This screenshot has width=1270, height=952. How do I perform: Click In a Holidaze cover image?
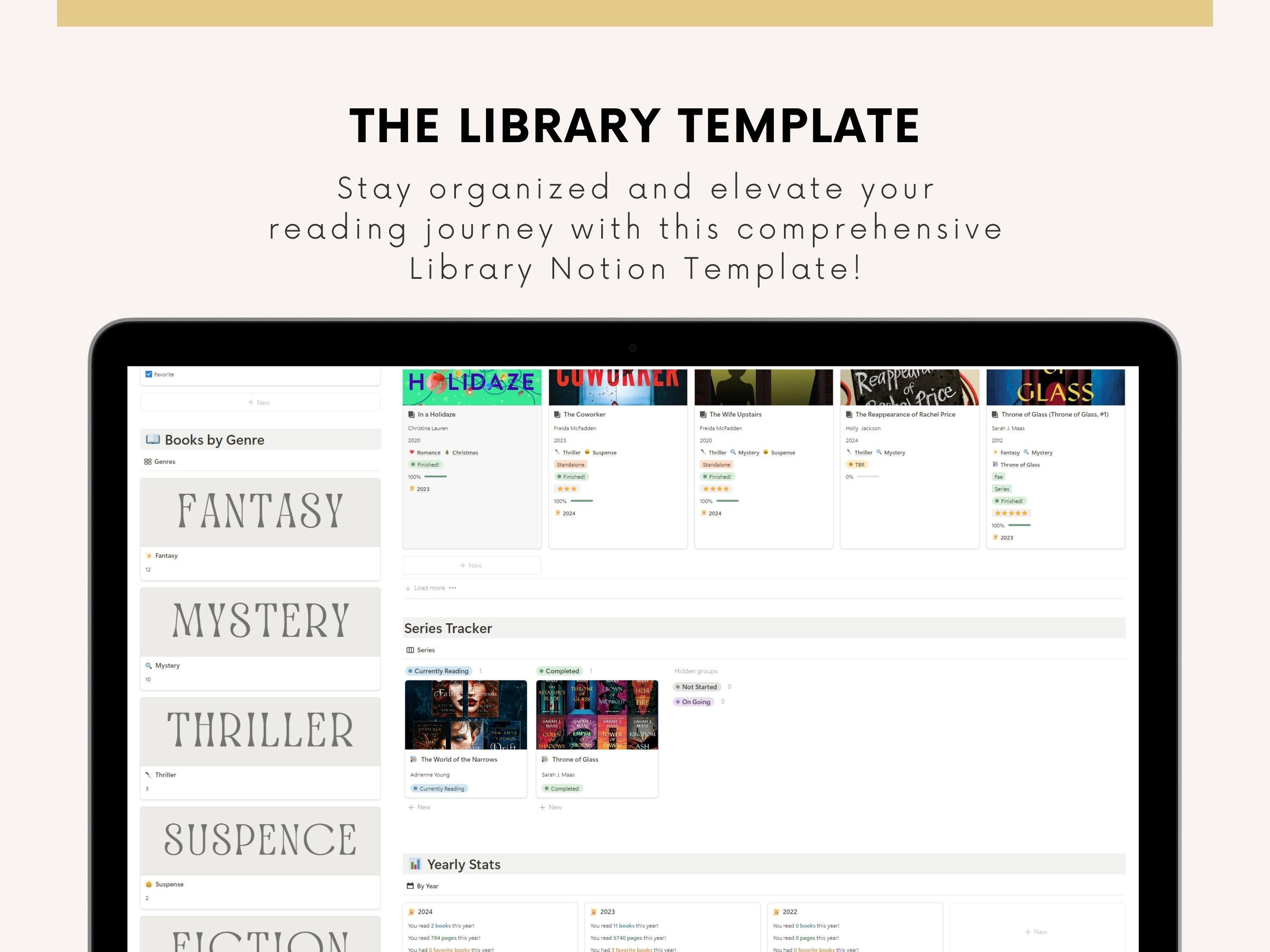coord(472,387)
